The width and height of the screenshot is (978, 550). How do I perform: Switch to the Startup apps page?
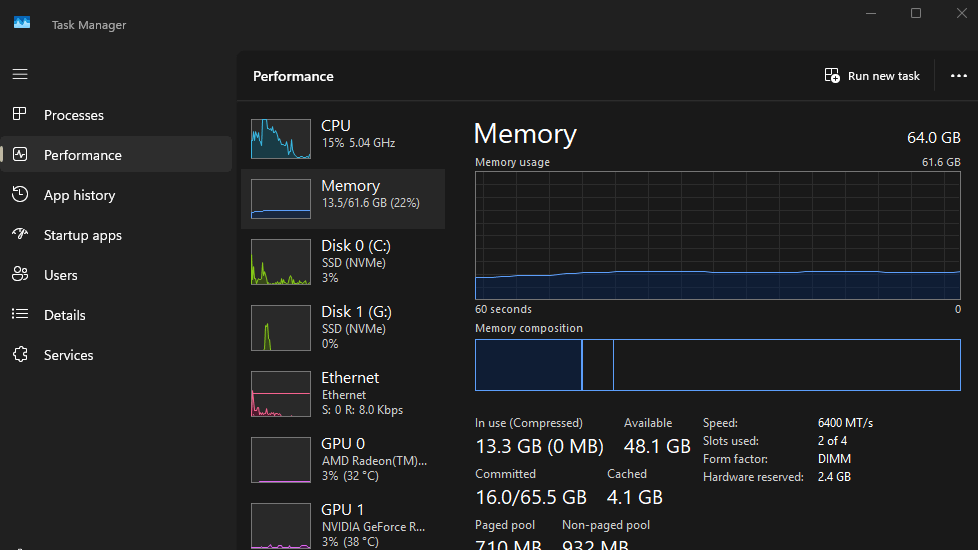click(x=117, y=234)
